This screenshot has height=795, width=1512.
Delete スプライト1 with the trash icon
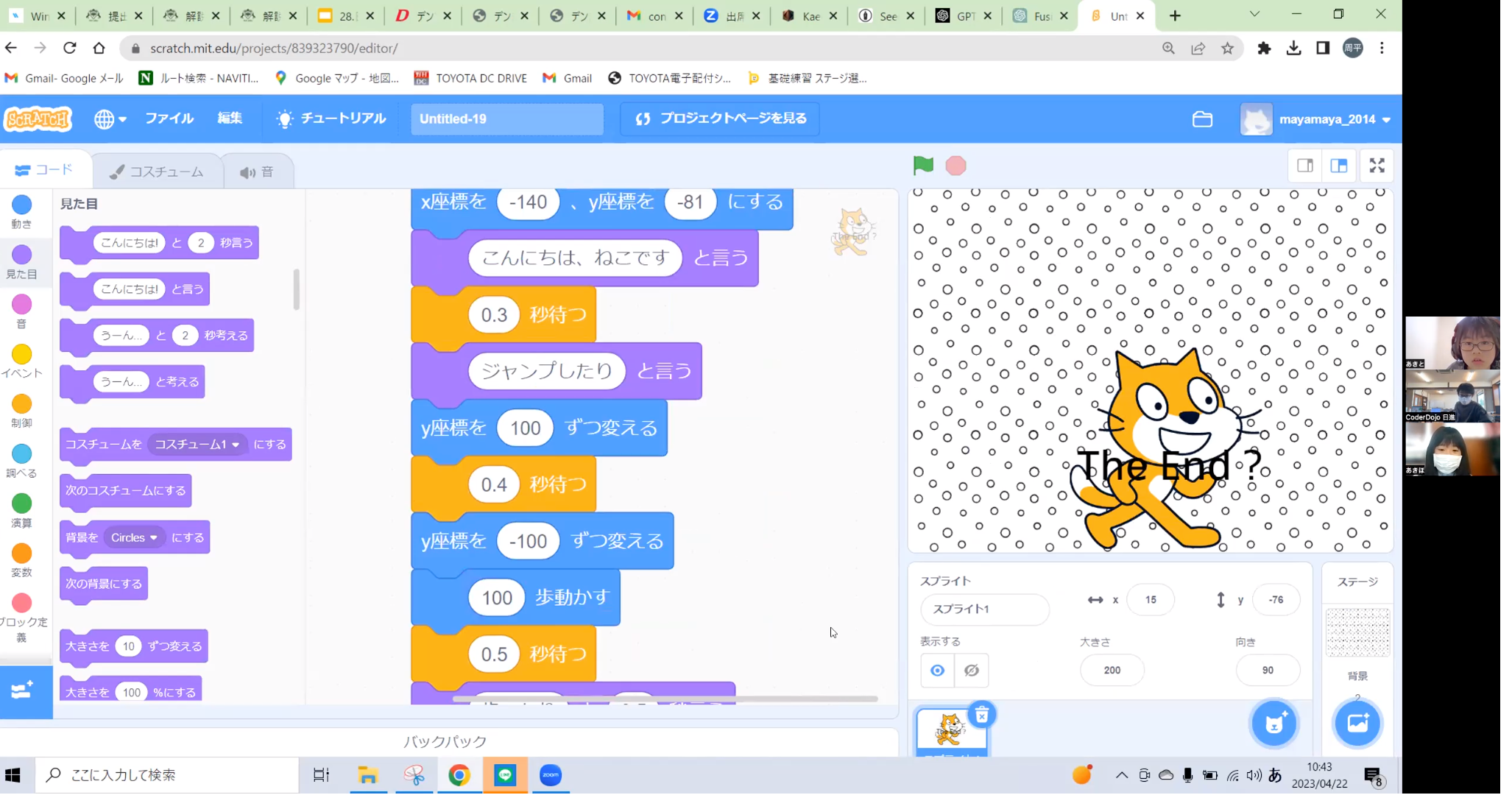(x=981, y=715)
